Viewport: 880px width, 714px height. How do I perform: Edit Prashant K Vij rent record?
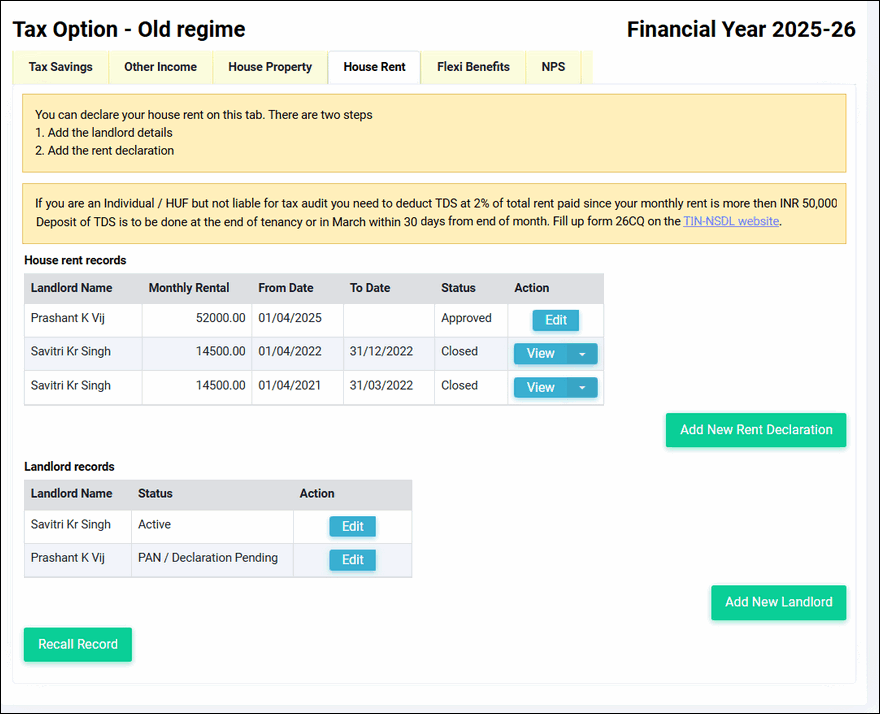556,320
